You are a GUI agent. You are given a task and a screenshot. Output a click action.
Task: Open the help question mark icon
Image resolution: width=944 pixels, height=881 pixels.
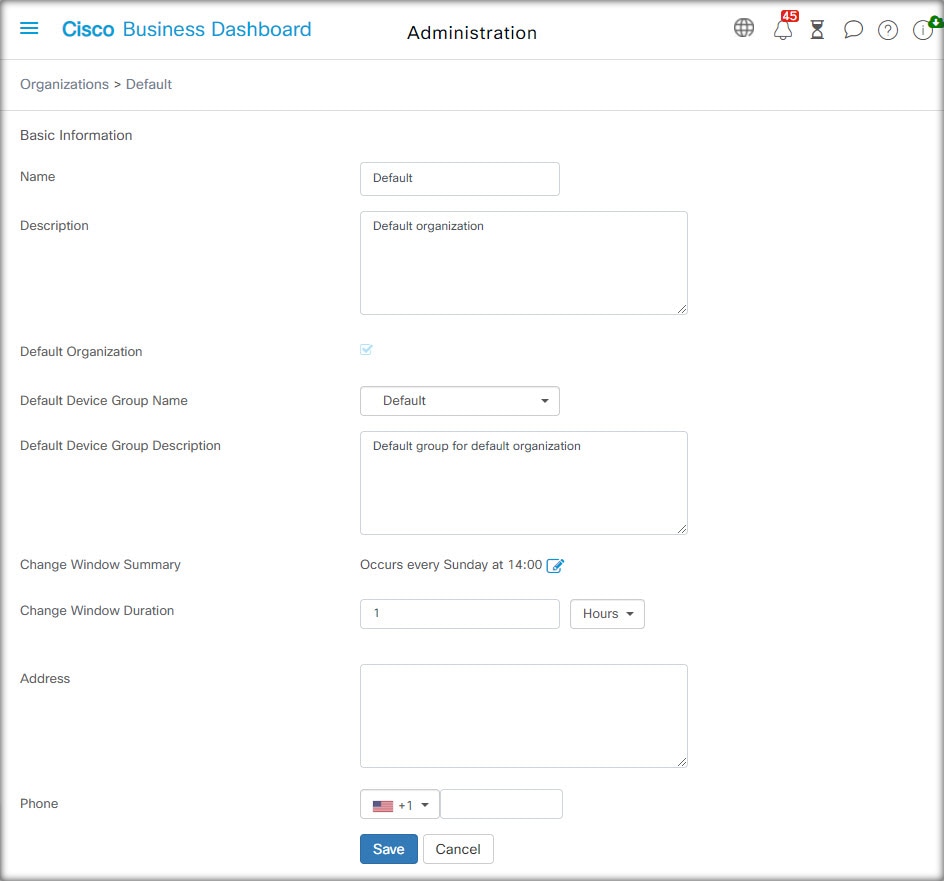pos(887,30)
